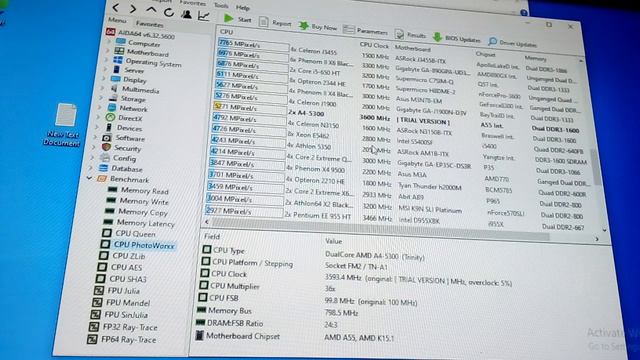Select the Network tree icon

tap(112, 108)
